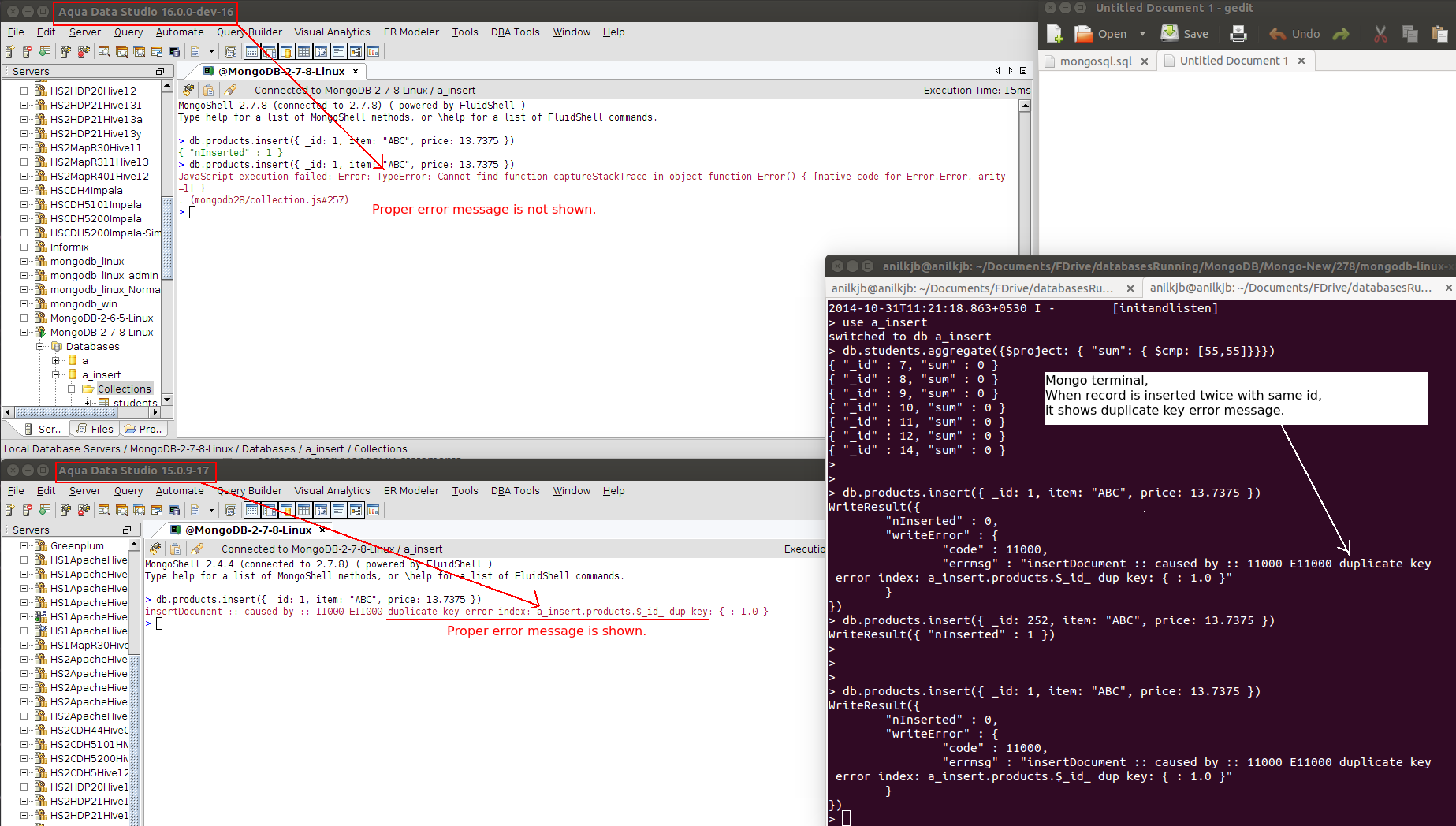Click the Paste icon in gedit toolbar

(1440, 34)
